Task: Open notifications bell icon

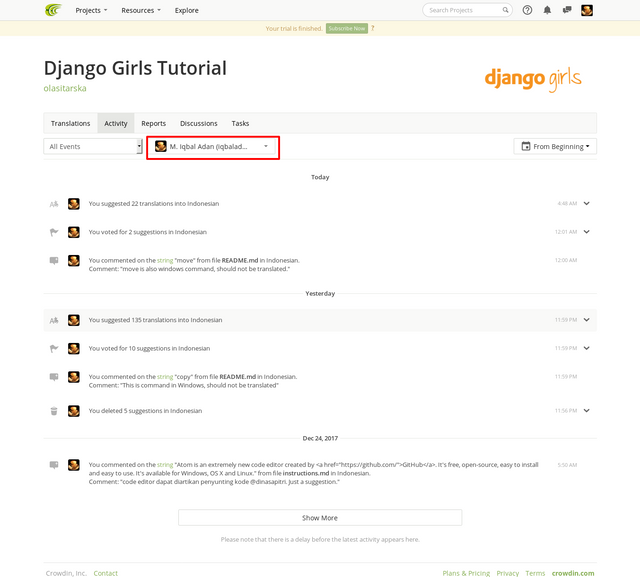Action: point(547,10)
